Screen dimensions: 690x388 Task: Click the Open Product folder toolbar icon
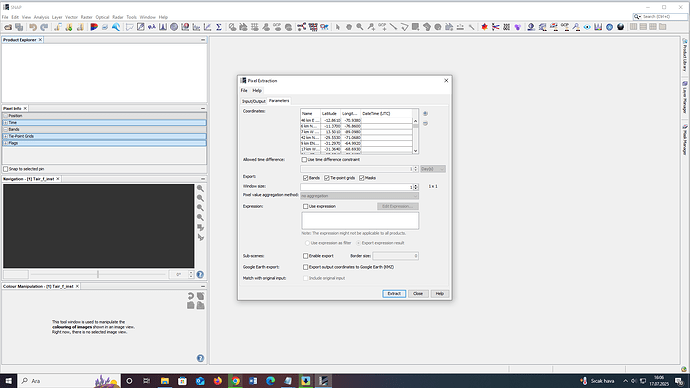point(8,27)
